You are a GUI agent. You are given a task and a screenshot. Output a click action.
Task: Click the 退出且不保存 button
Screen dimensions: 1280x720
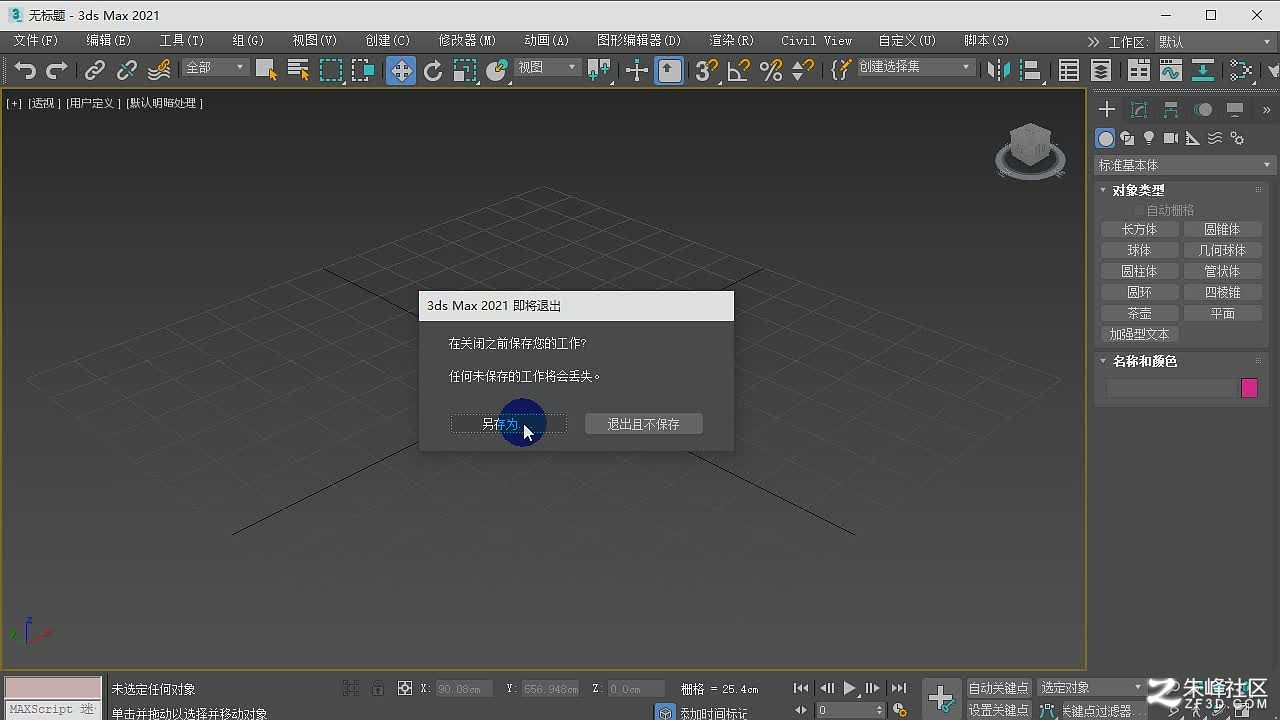click(643, 424)
